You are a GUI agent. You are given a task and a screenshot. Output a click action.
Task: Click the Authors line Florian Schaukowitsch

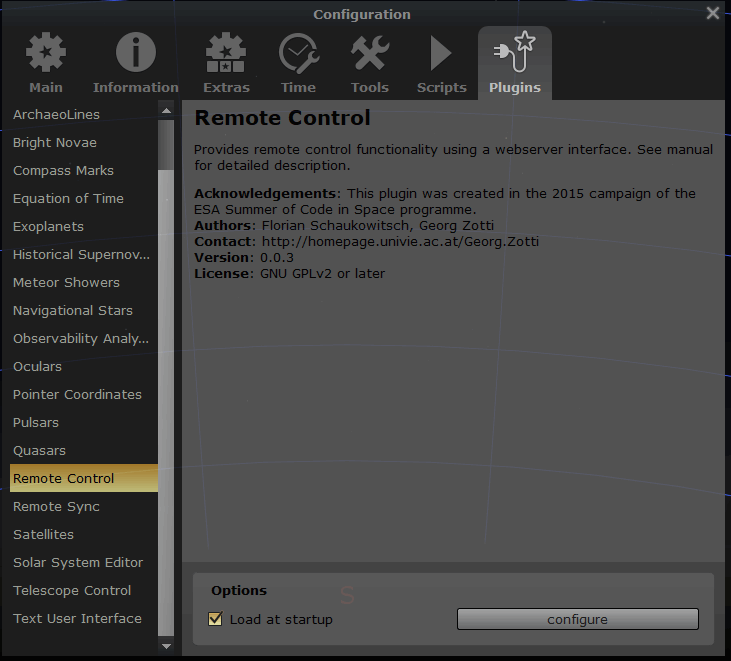[x=344, y=226]
